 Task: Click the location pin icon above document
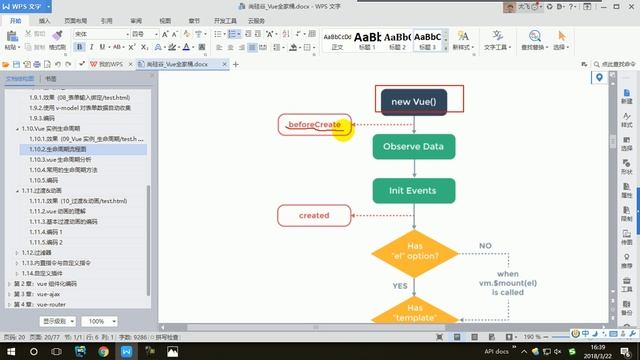click(x=599, y=78)
